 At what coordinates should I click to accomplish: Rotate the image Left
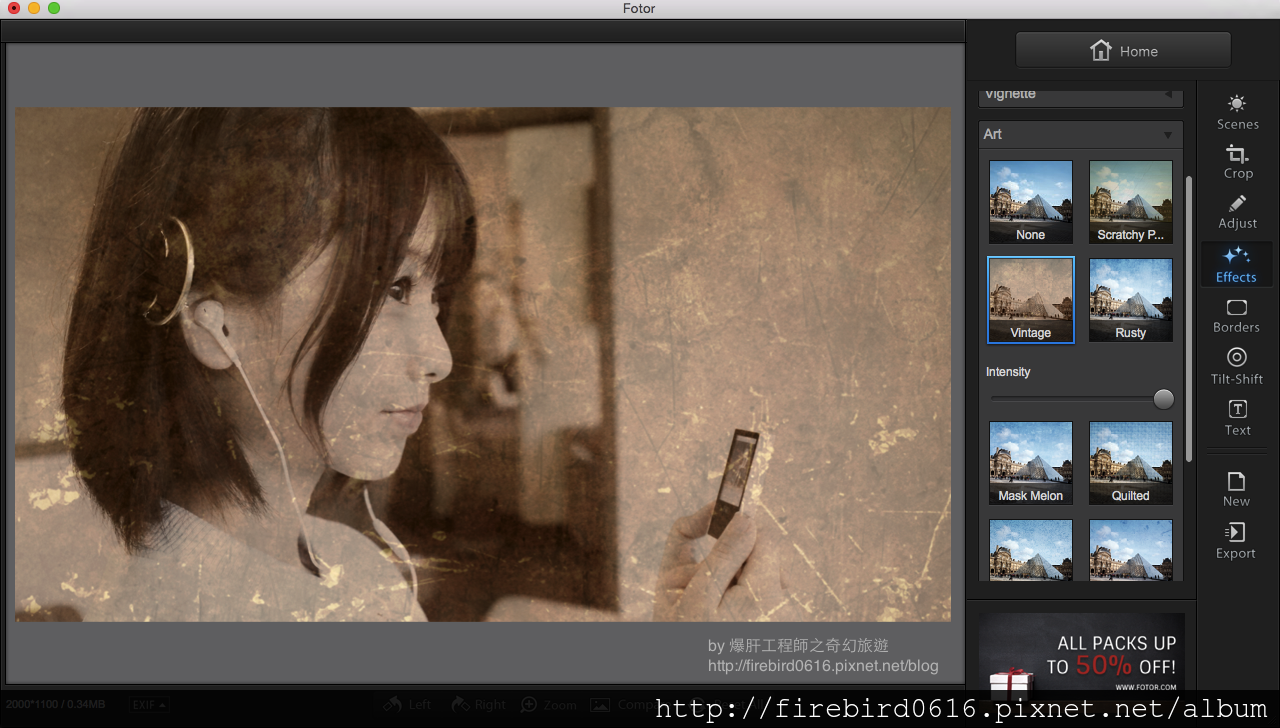pos(406,705)
